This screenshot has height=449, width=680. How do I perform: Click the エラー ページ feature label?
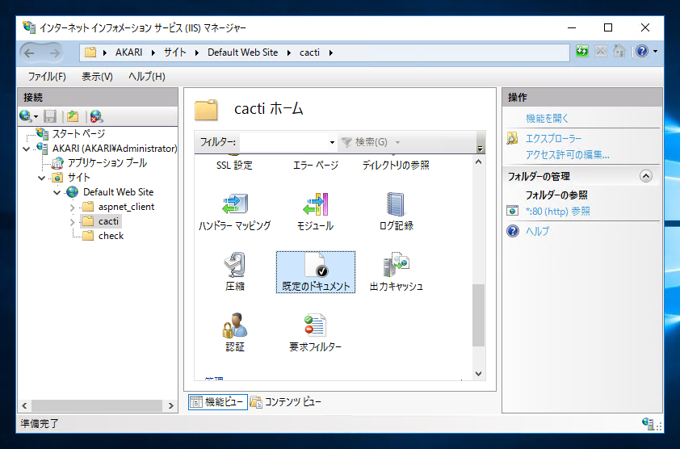(316, 165)
